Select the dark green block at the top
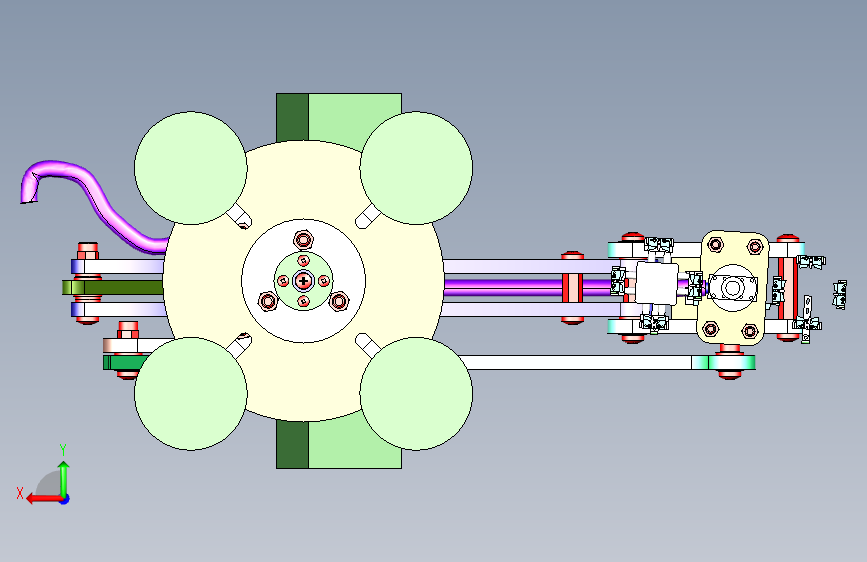Screen dimensions: 867x562 click(x=293, y=117)
